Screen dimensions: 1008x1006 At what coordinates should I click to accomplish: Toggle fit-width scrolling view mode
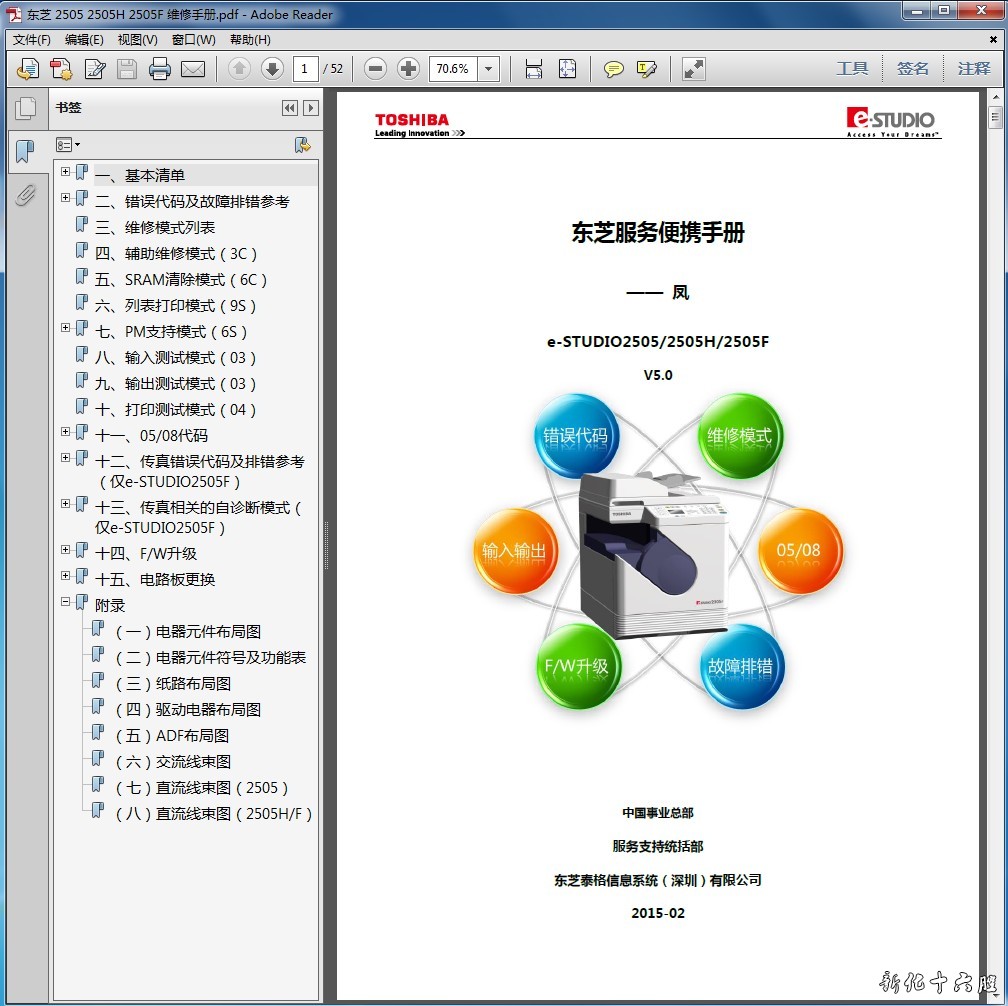click(534, 69)
